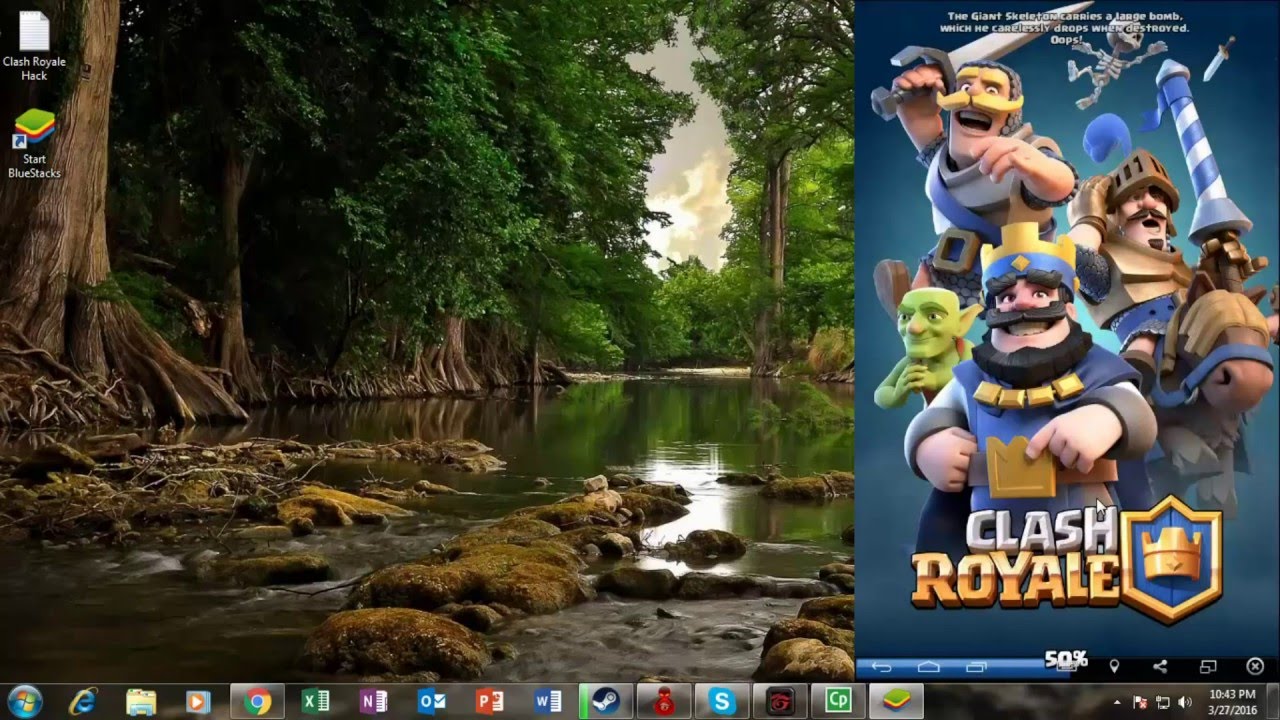Open Action Center flag icon
Image resolution: width=1280 pixels, height=720 pixels.
pyautogui.click(x=1140, y=702)
